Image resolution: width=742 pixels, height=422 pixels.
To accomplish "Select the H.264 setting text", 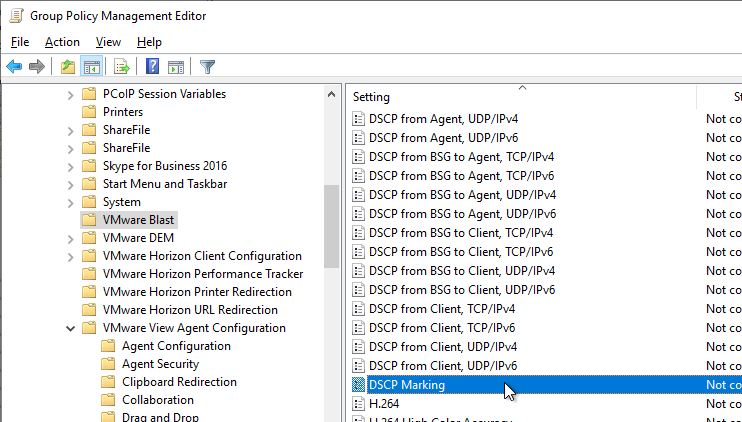I will click(384, 404).
